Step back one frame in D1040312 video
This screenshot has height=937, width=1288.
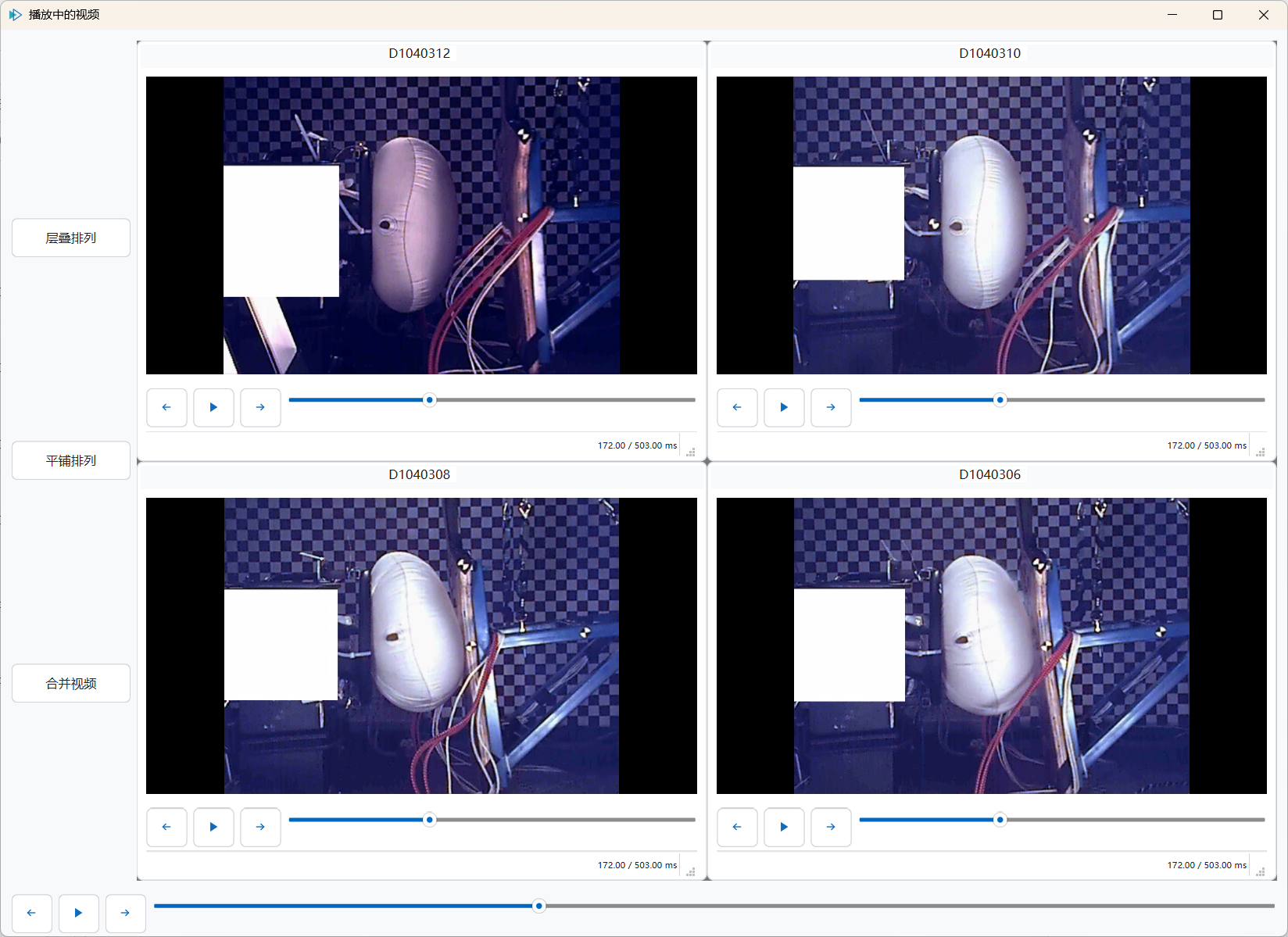point(166,407)
